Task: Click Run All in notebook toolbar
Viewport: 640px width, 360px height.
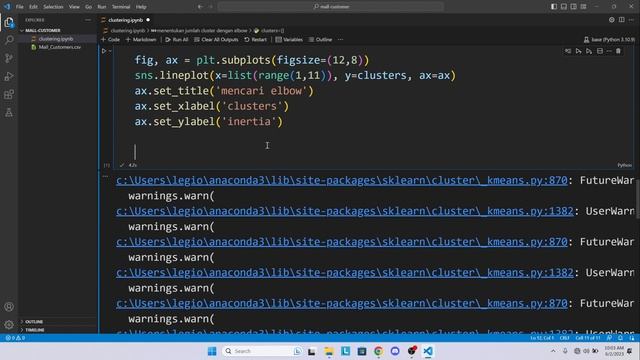Action: click(x=177, y=40)
